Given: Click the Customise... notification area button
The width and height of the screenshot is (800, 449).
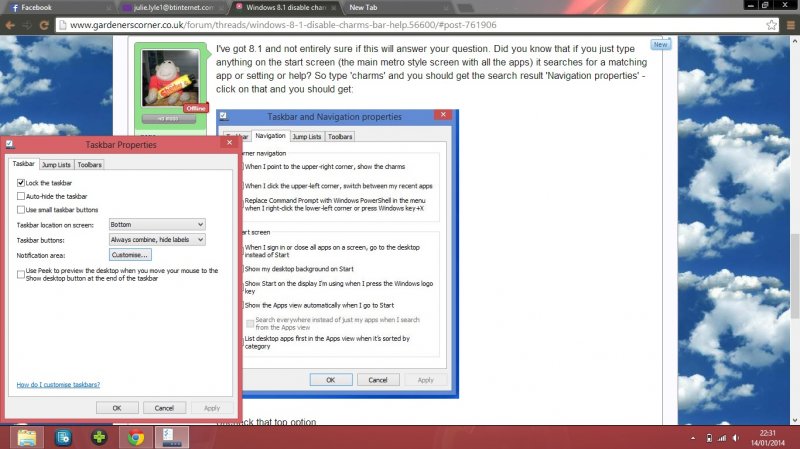Looking at the screenshot, I should pos(130,255).
